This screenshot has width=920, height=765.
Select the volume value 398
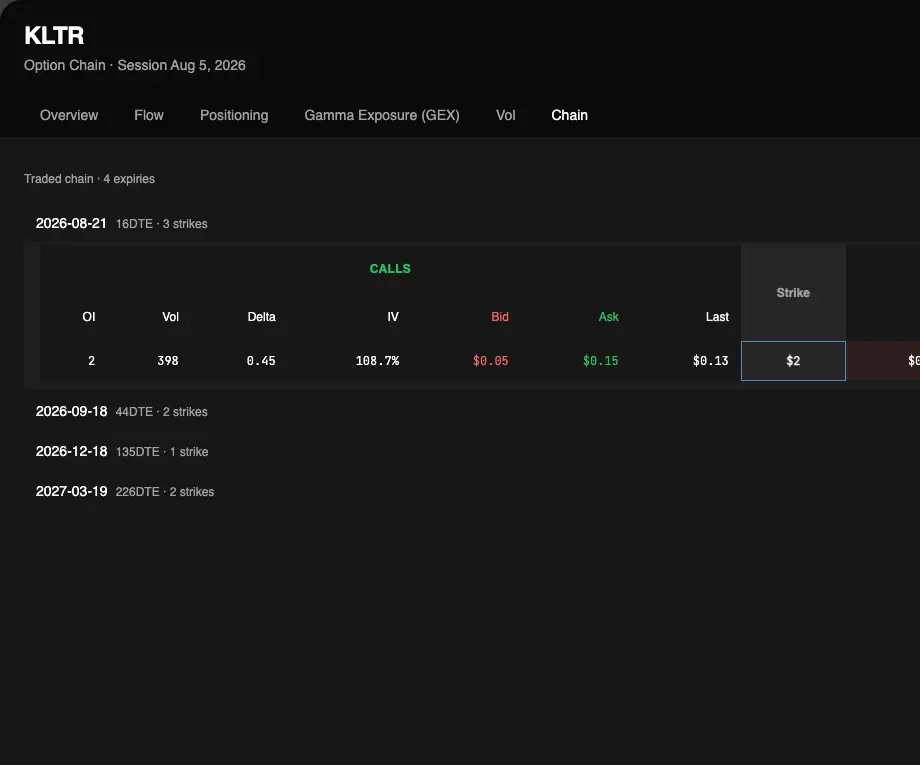coord(168,361)
